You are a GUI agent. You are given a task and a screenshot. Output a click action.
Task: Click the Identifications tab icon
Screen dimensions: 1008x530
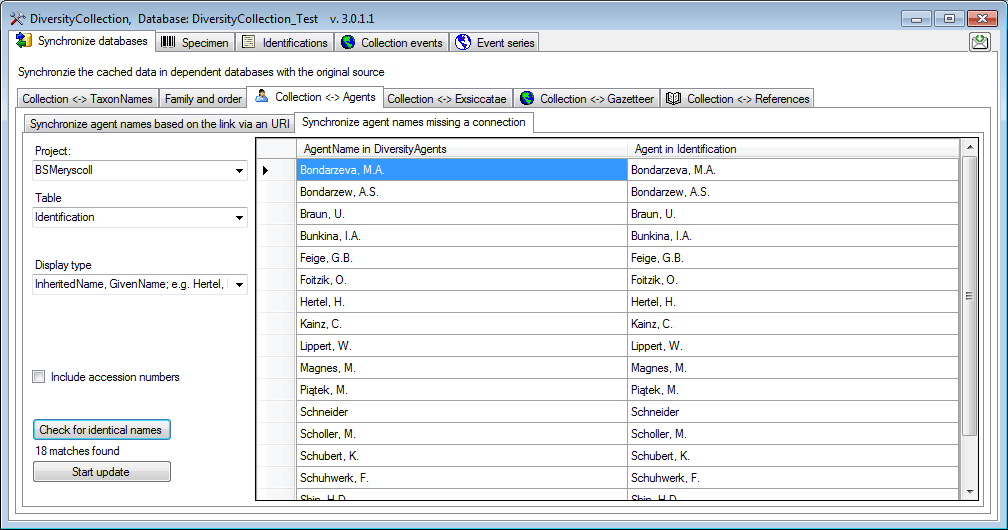tap(248, 42)
